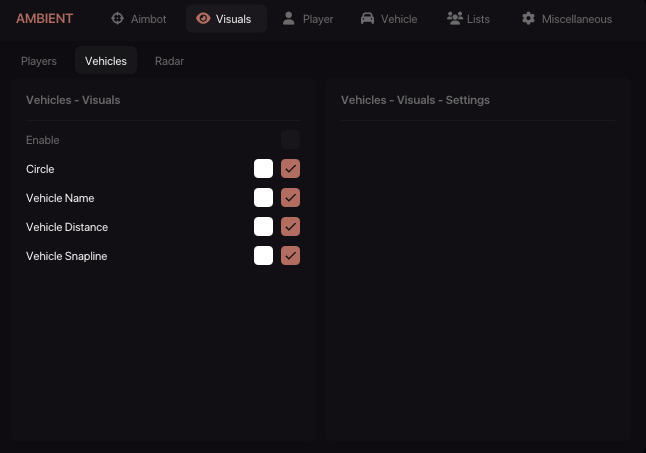
Task: Select the Vehicles sub-tab
Action: pyautogui.click(x=106, y=61)
